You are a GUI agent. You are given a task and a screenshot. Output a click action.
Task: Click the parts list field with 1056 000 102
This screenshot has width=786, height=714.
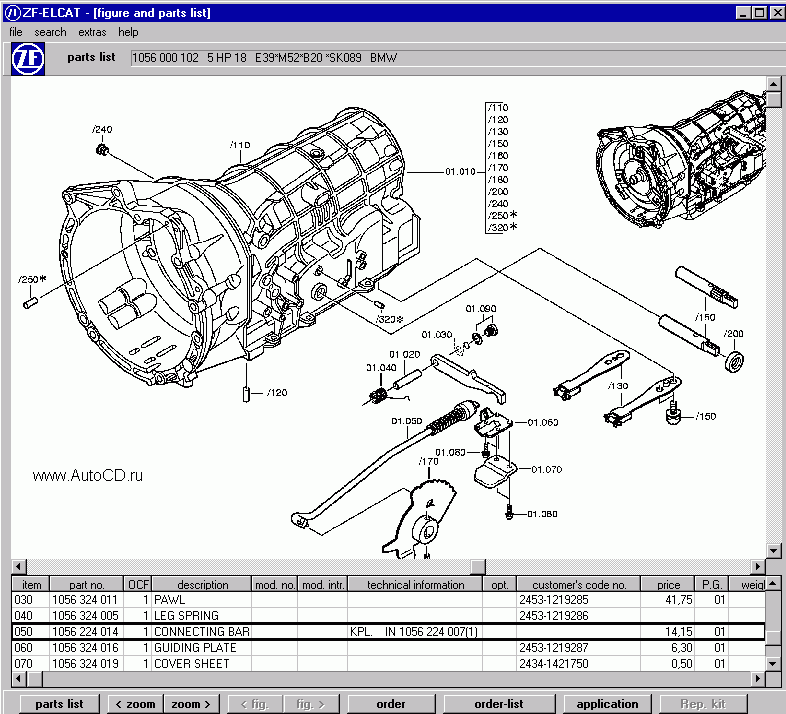456,58
